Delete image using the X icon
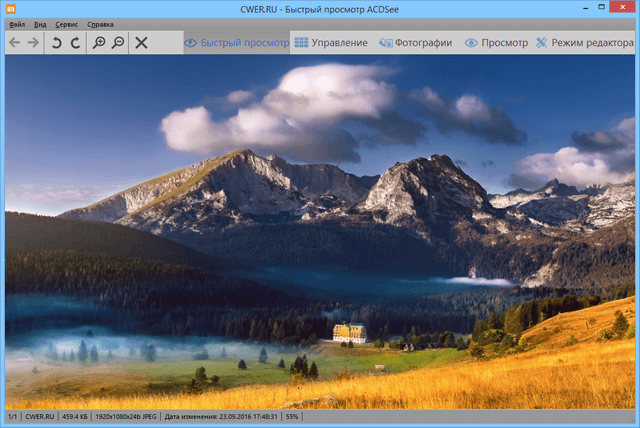640x428 pixels. coord(142,43)
